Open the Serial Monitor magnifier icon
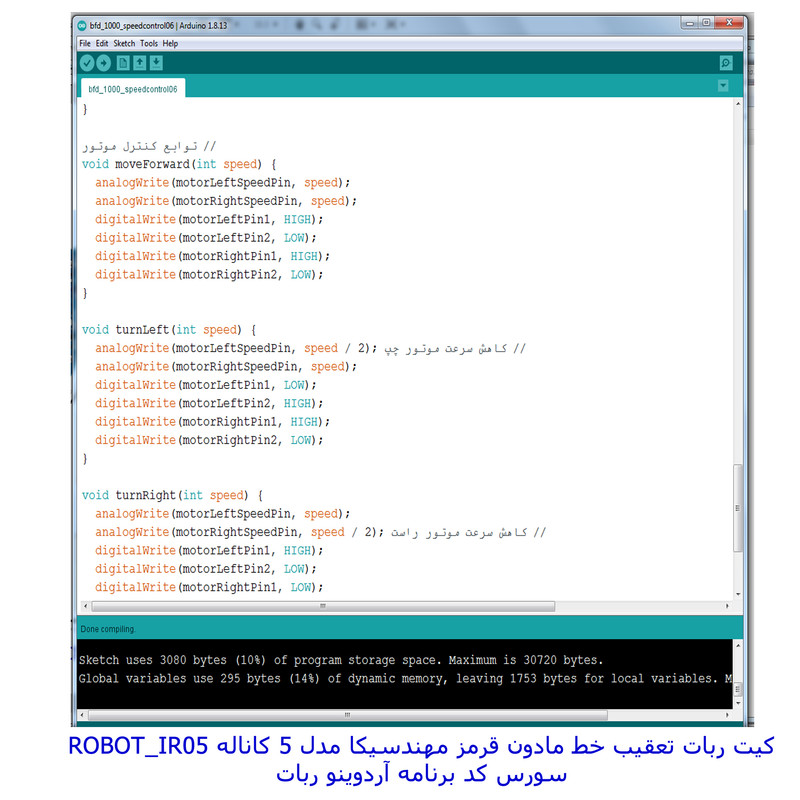This screenshot has width=800, height=800. click(x=725, y=63)
